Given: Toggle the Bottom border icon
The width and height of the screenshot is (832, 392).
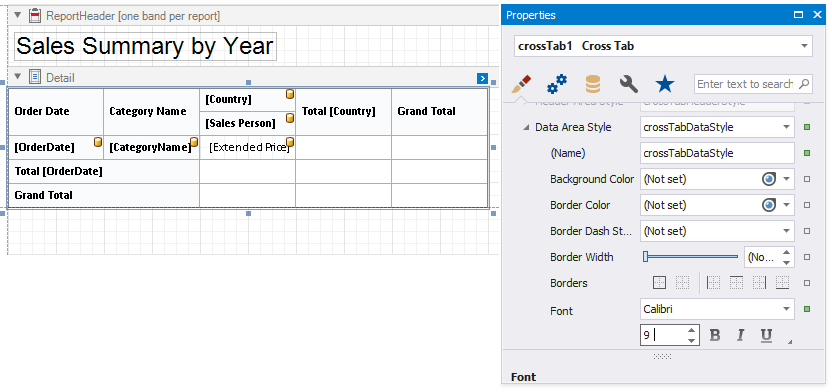Looking at the screenshot, I should tap(782, 283).
